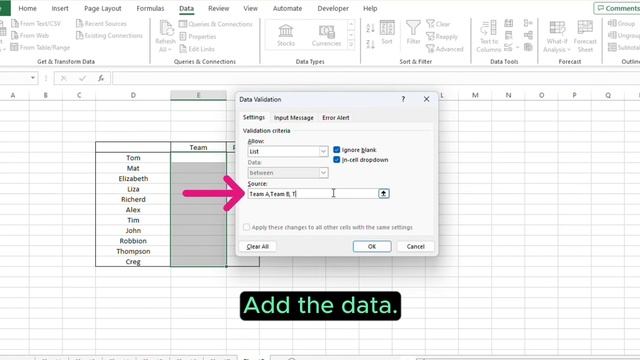The height and width of the screenshot is (360, 640).
Task: Click the cell containing Thompson
Action: 133,251
